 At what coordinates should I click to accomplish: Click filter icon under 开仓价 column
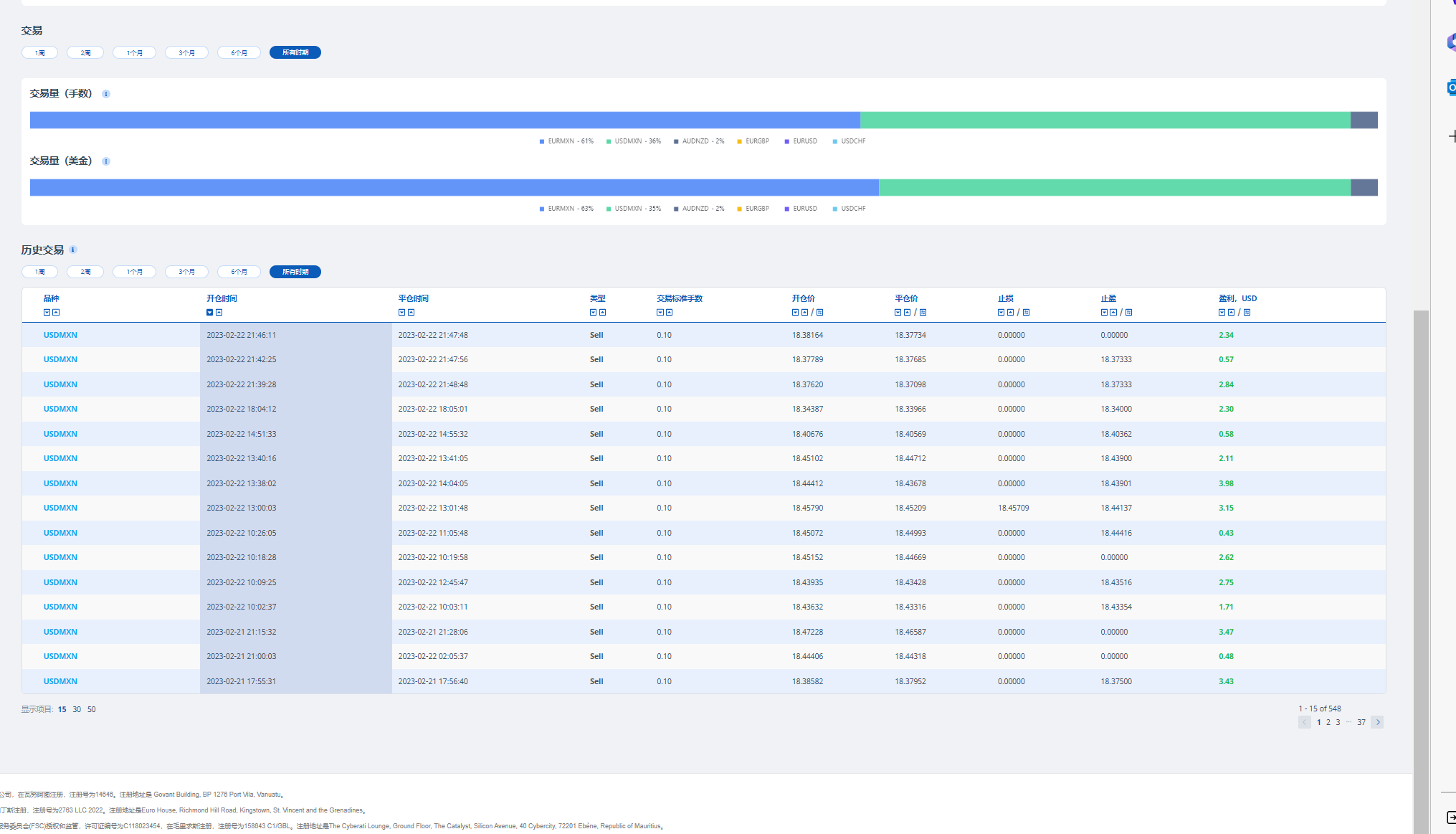[x=819, y=313]
